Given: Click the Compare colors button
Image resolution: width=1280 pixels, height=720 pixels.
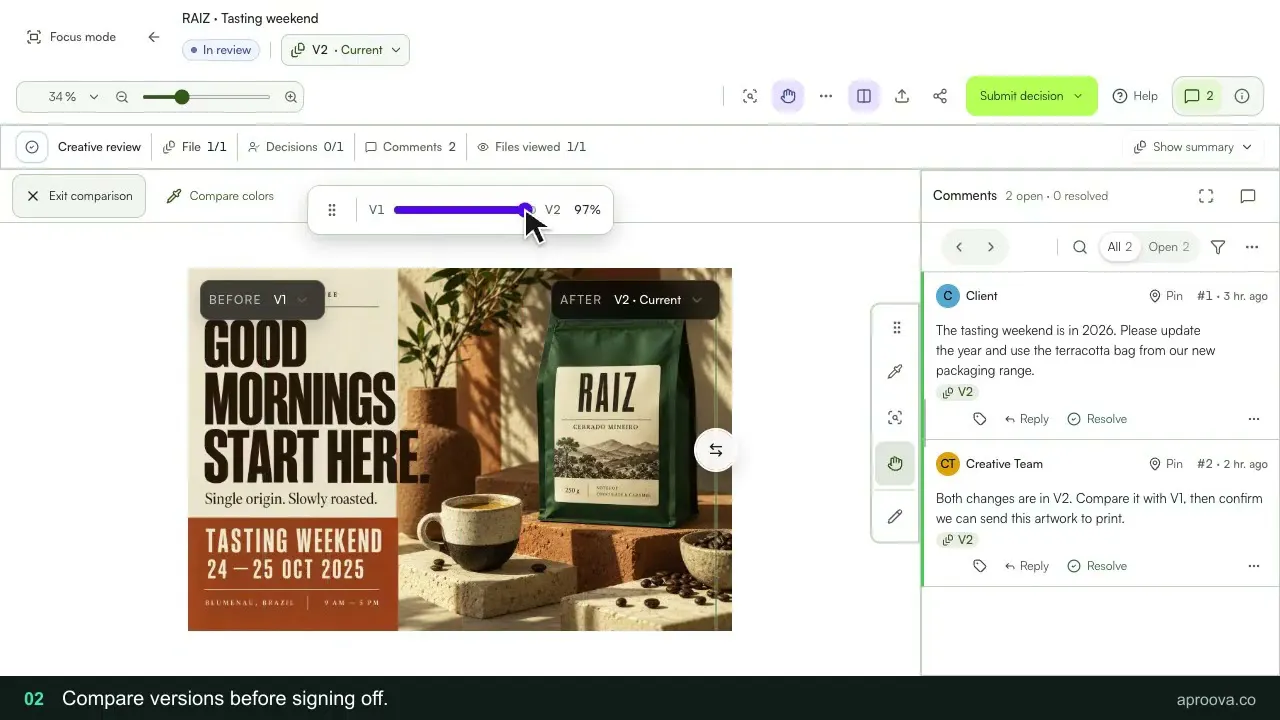Looking at the screenshot, I should coord(220,196).
